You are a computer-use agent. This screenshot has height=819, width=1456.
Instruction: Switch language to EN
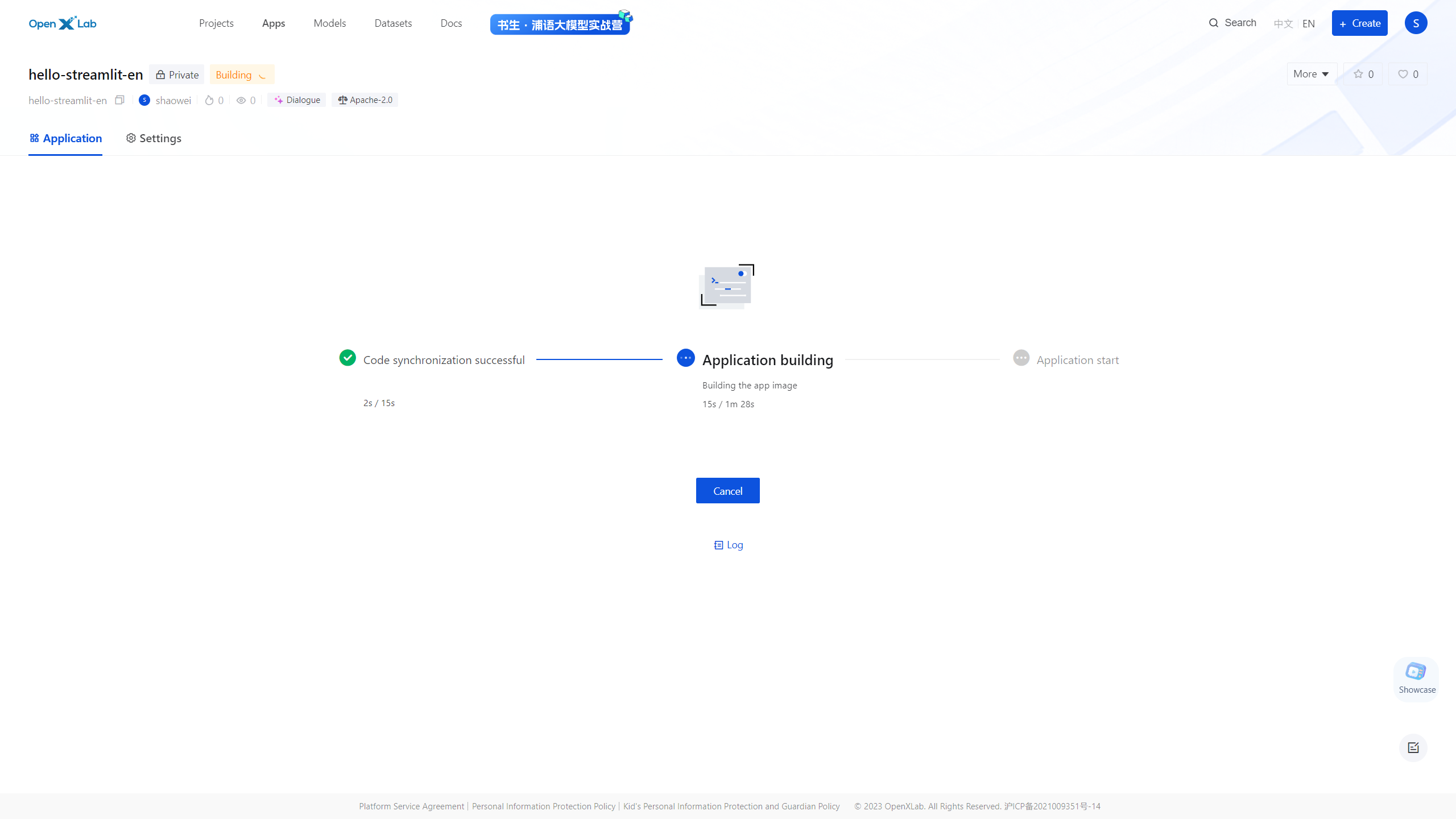[x=1309, y=23]
